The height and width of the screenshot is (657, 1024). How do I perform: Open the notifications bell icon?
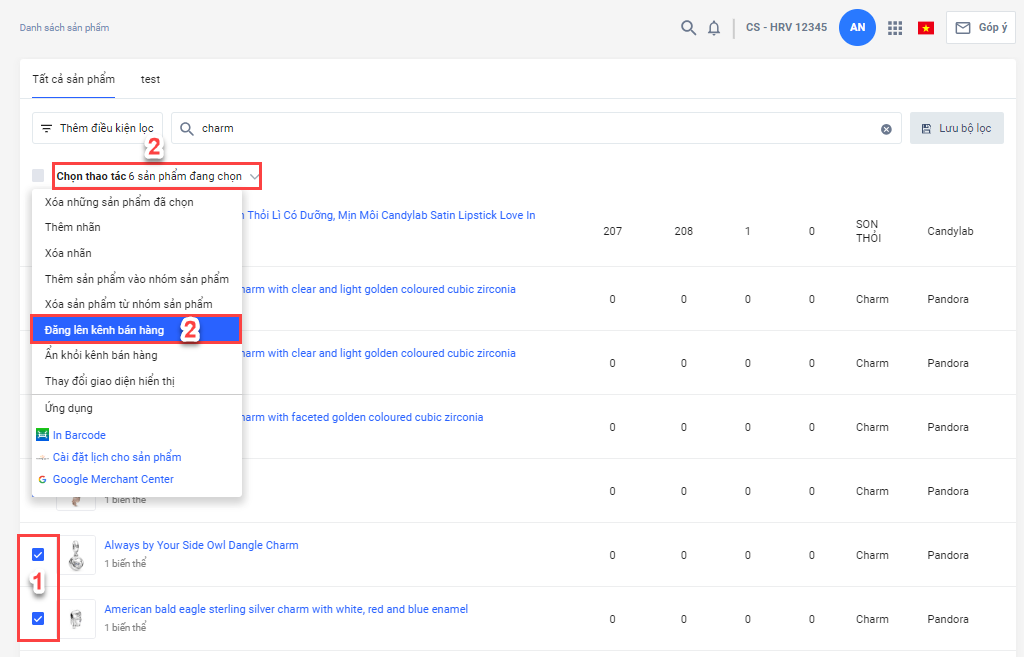coord(714,28)
